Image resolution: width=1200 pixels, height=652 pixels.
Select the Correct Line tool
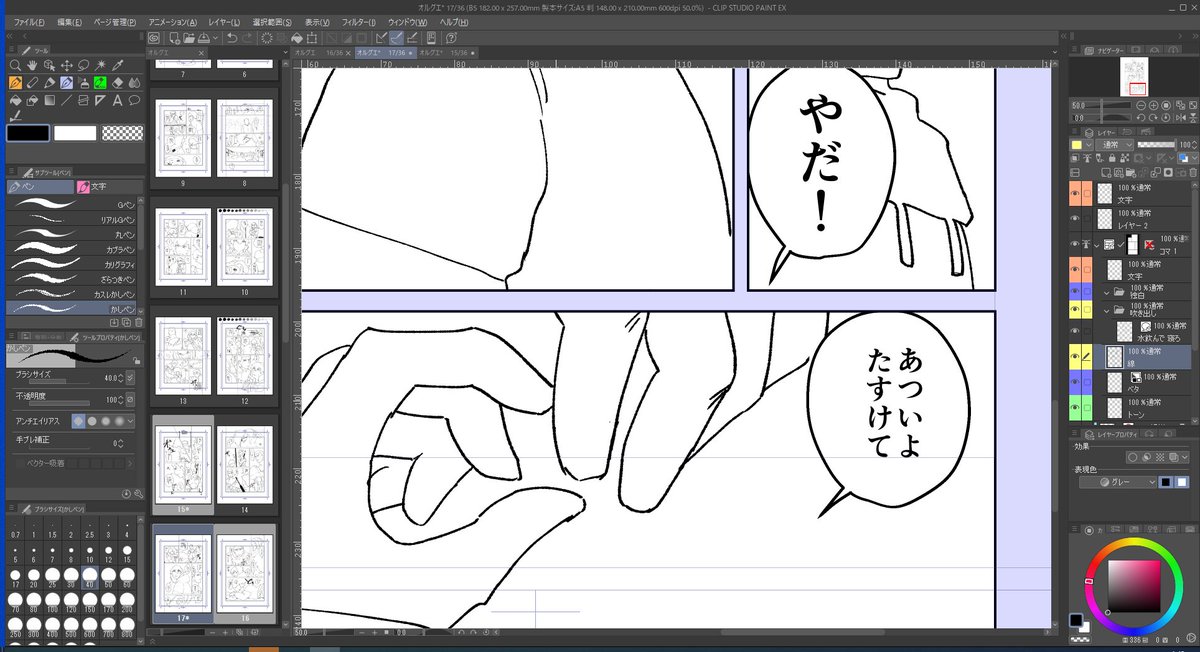coord(15,116)
